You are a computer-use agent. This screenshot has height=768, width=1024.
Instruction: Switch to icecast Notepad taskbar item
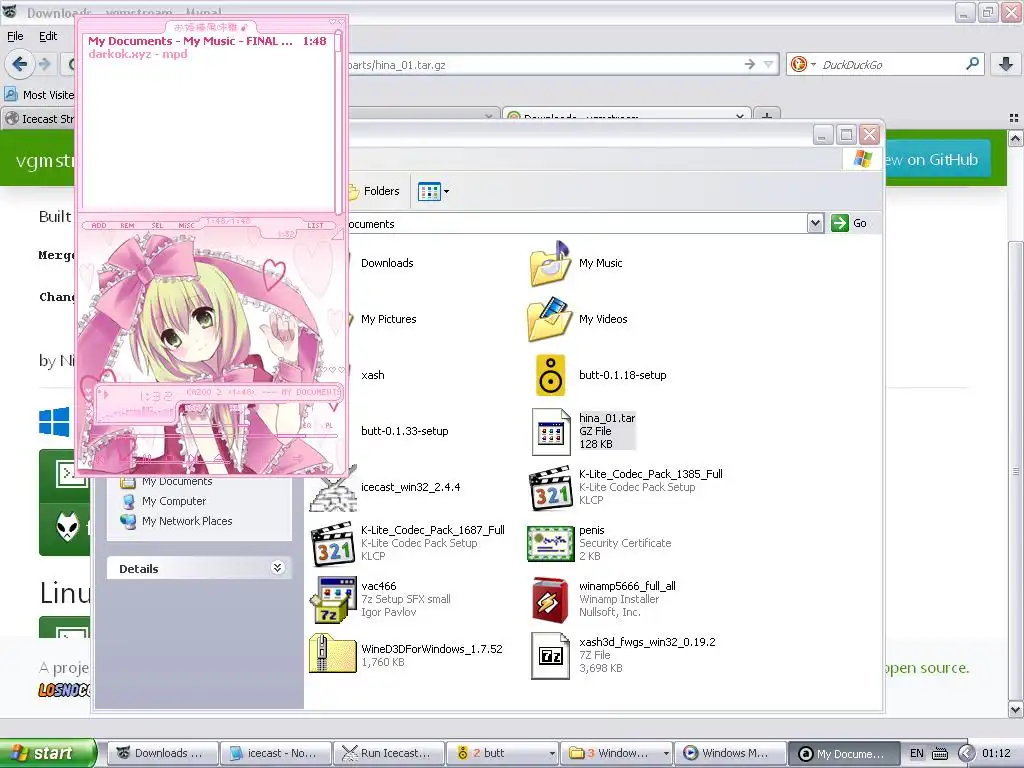point(275,753)
